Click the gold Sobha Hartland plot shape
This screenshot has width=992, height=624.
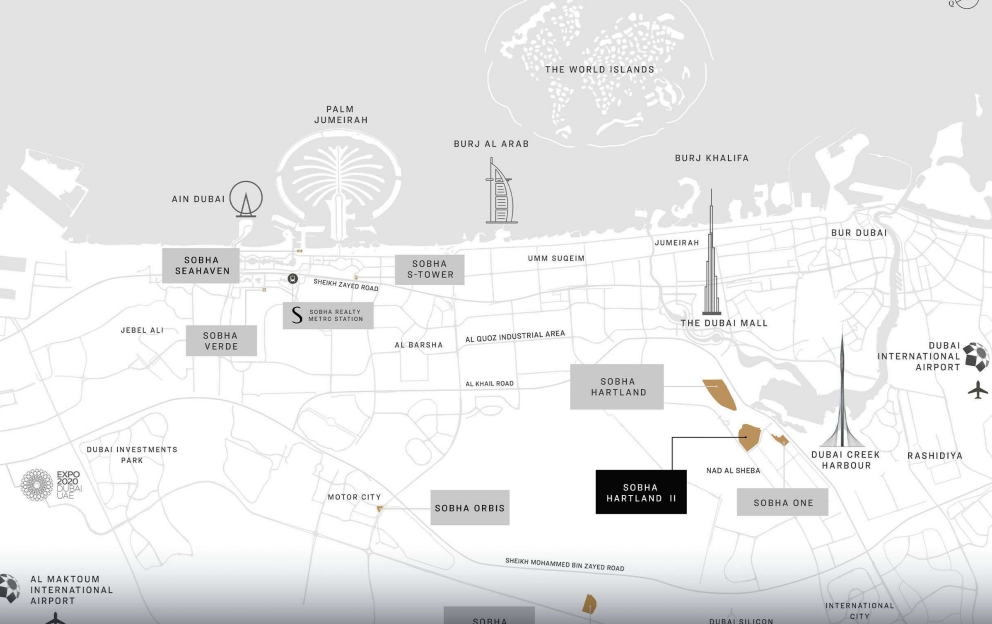(x=720, y=394)
